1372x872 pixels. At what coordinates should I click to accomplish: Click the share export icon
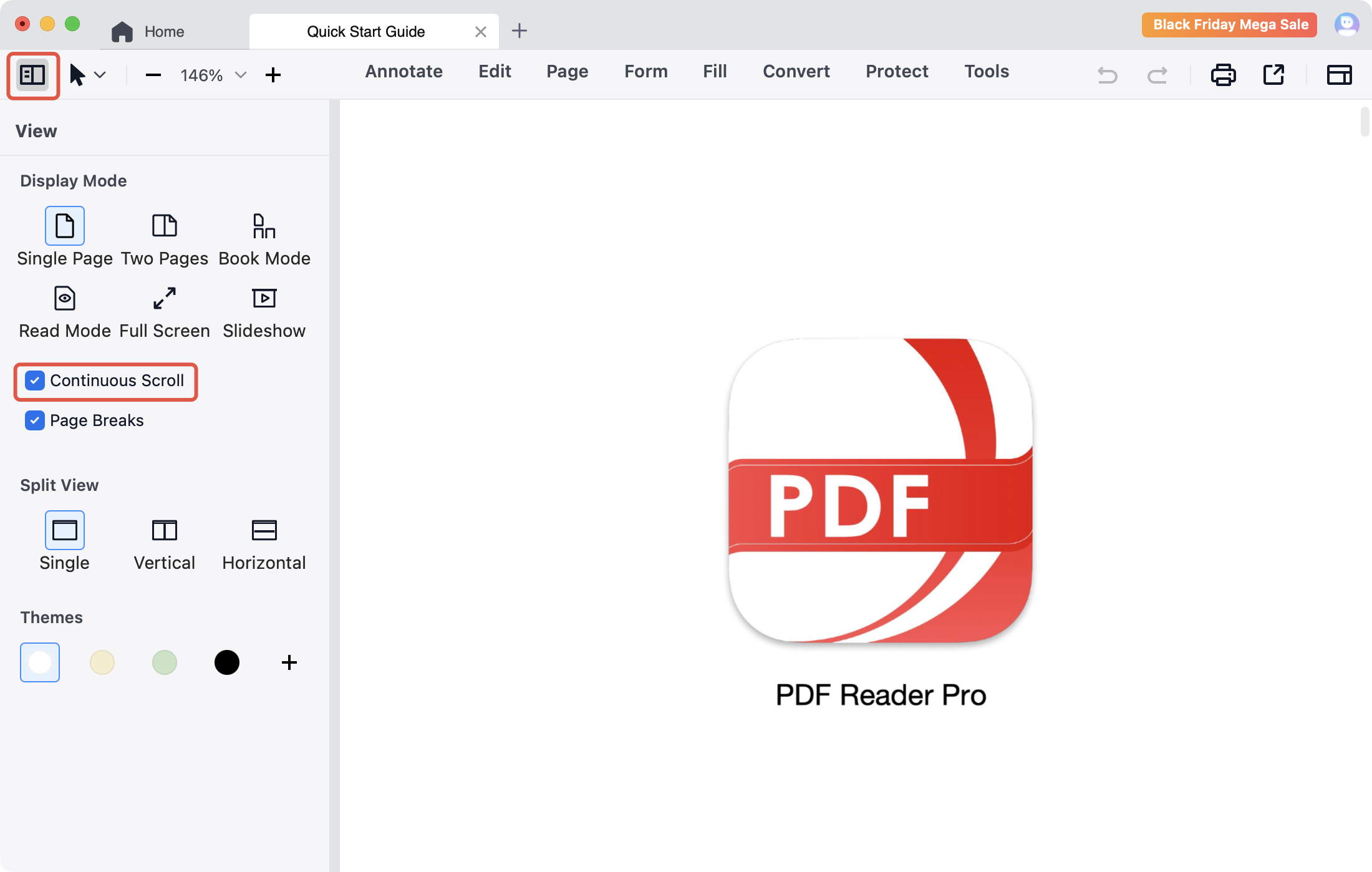point(1273,75)
